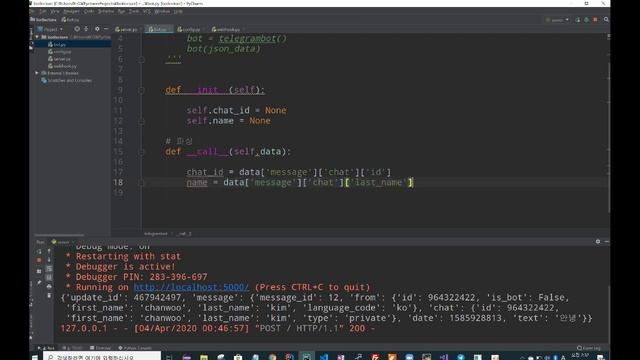The image size is (640, 360).
Task: Switch to the bot.py editor tab
Action: coord(158,29)
